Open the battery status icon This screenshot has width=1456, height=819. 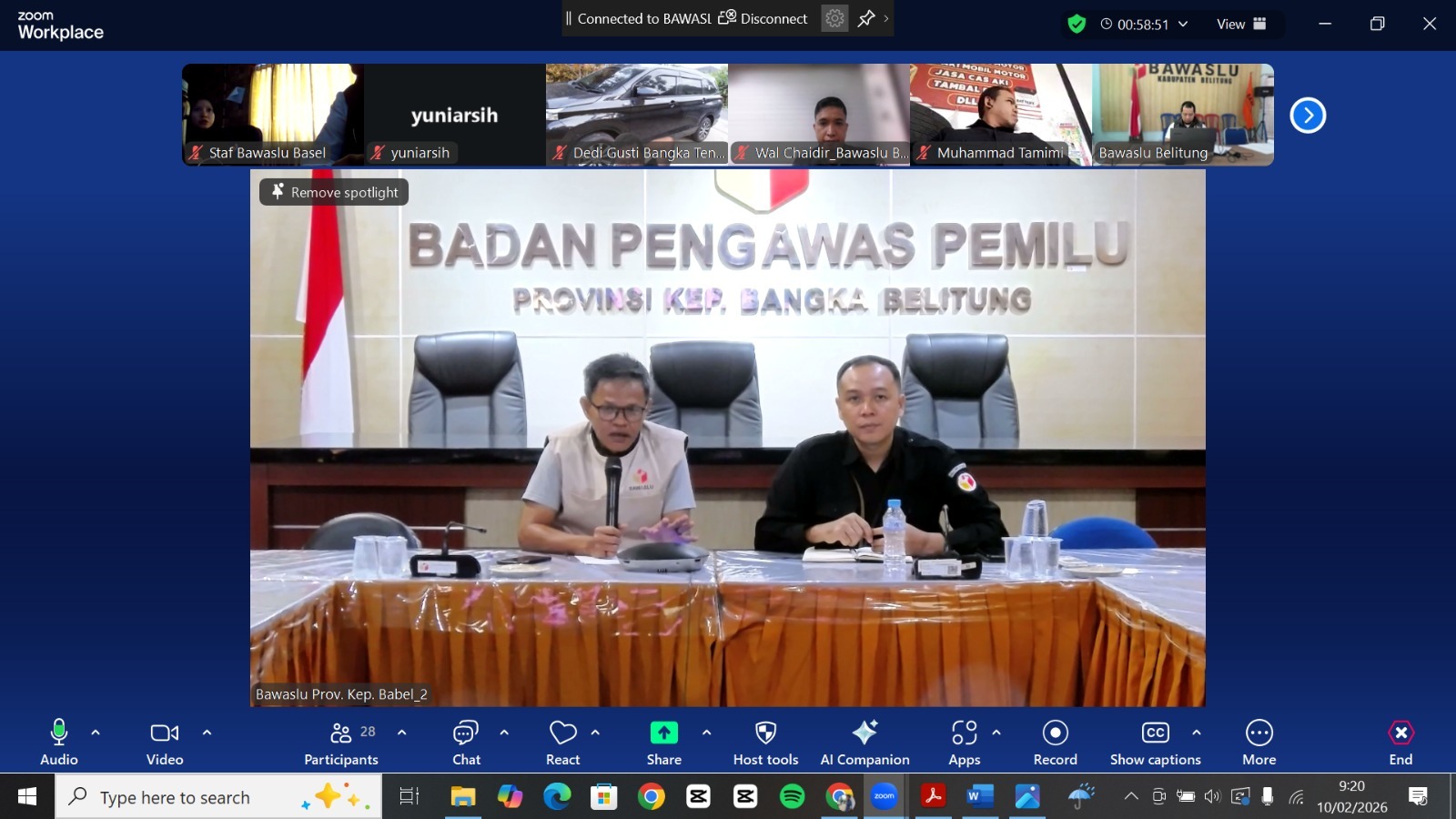point(1186,797)
